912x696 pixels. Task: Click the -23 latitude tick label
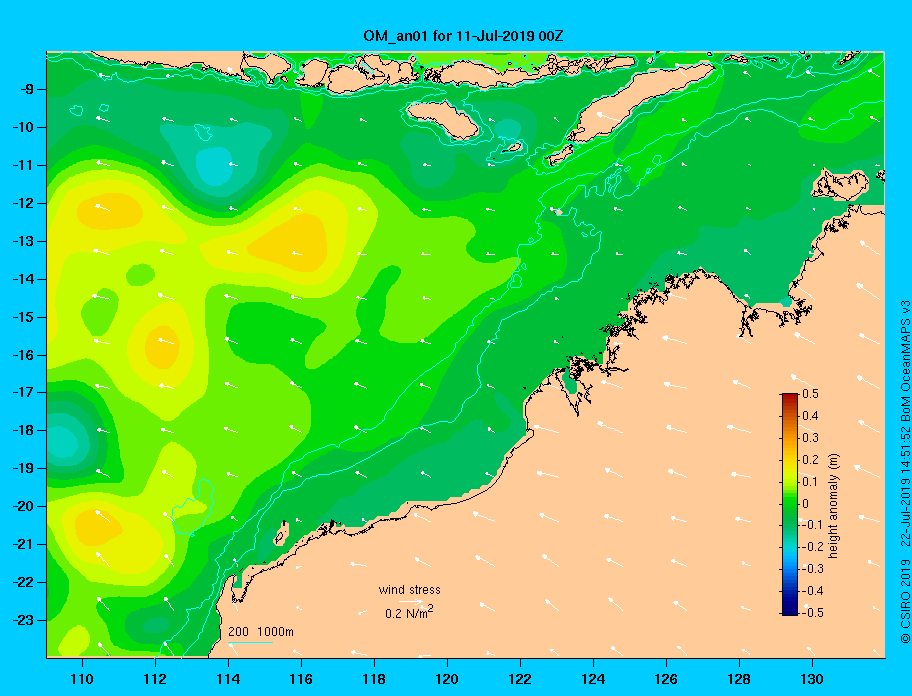(x=23, y=620)
